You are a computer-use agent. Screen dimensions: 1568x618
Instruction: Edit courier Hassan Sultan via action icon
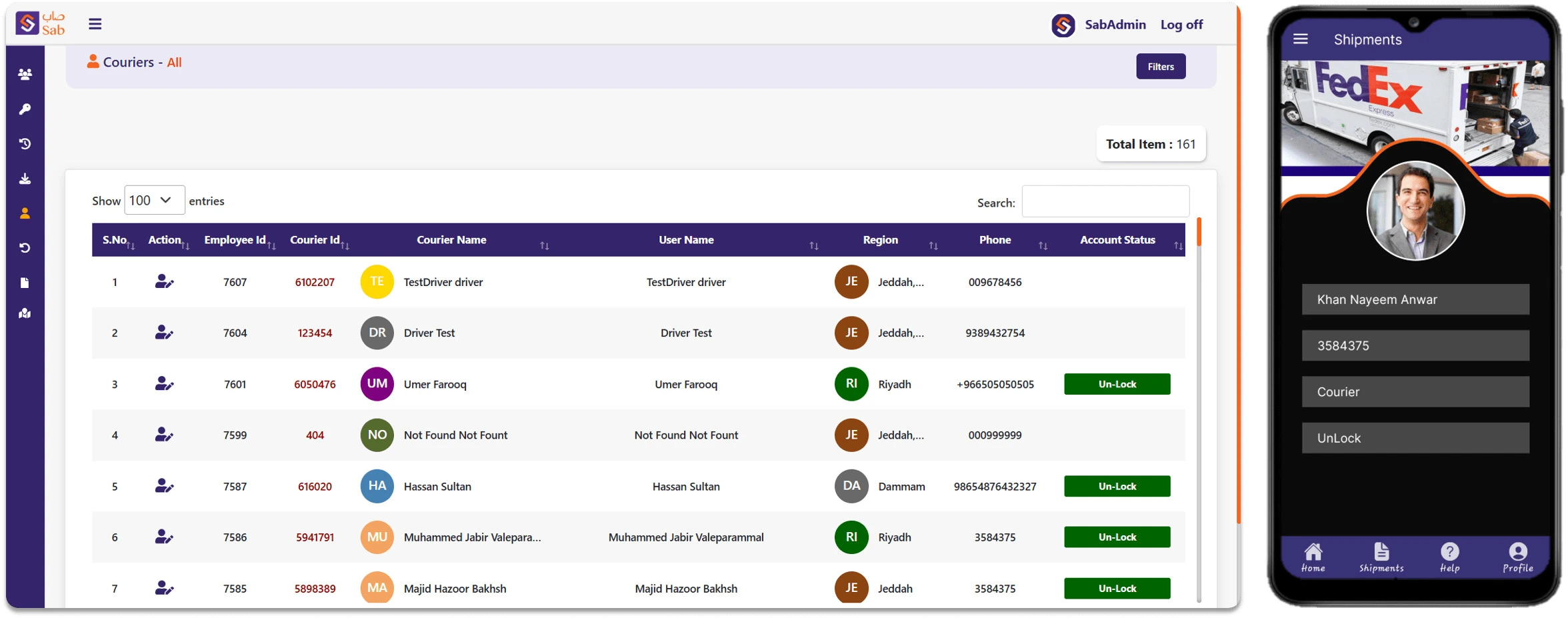pyautogui.click(x=164, y=486)
